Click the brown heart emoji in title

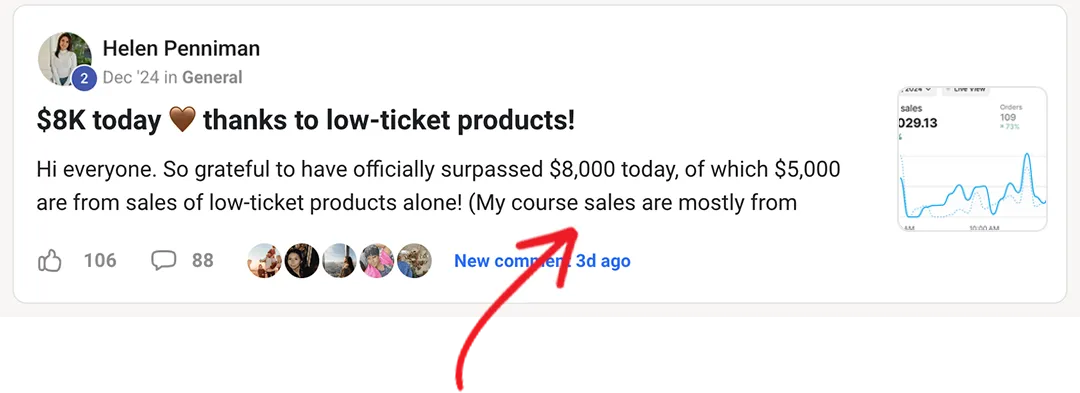182,122
